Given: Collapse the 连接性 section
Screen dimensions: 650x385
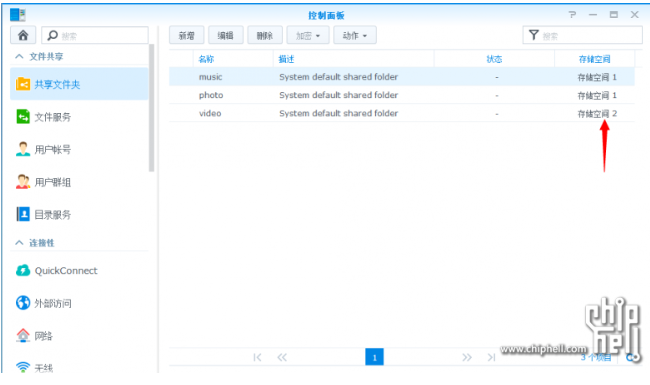Looking at the screenshot, I should pos(19,242).
